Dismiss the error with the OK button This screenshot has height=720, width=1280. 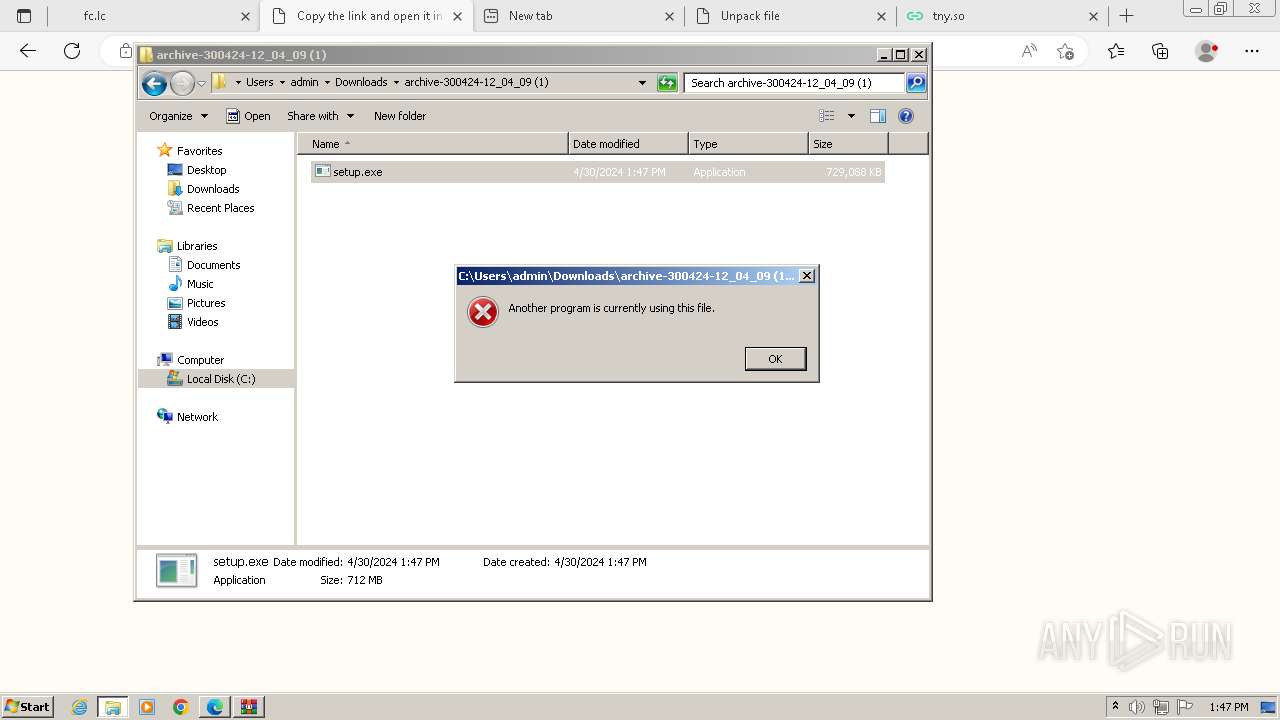point(775,359)
